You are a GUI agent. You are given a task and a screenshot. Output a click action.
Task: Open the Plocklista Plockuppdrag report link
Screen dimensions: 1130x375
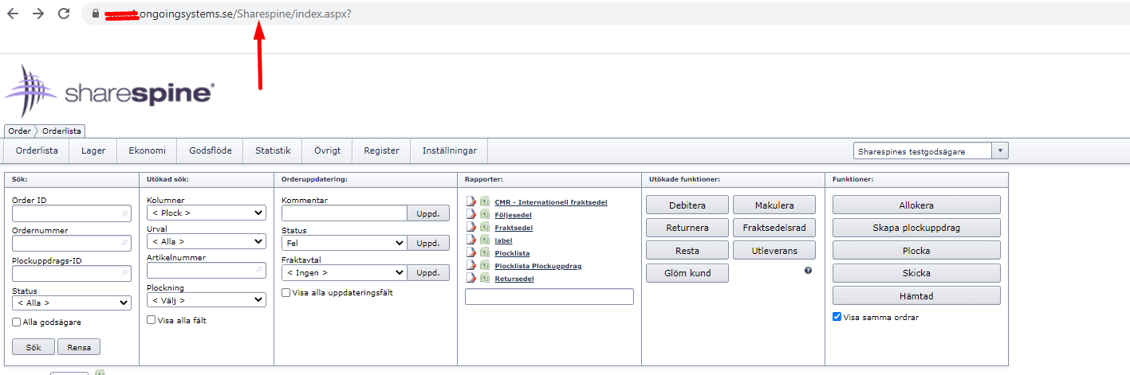point(538,266)
